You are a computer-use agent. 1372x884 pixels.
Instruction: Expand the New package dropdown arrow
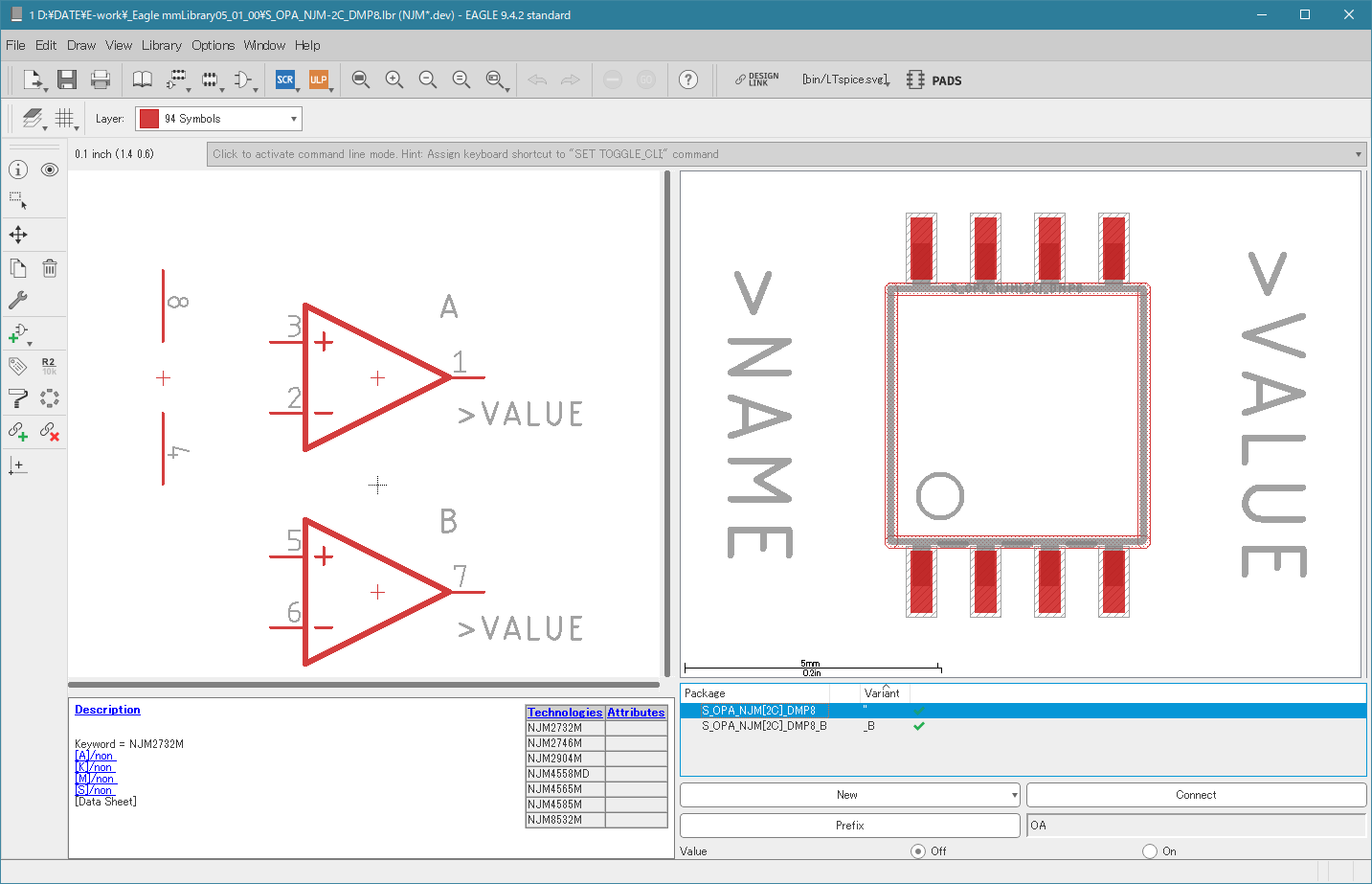point(1014,795)
